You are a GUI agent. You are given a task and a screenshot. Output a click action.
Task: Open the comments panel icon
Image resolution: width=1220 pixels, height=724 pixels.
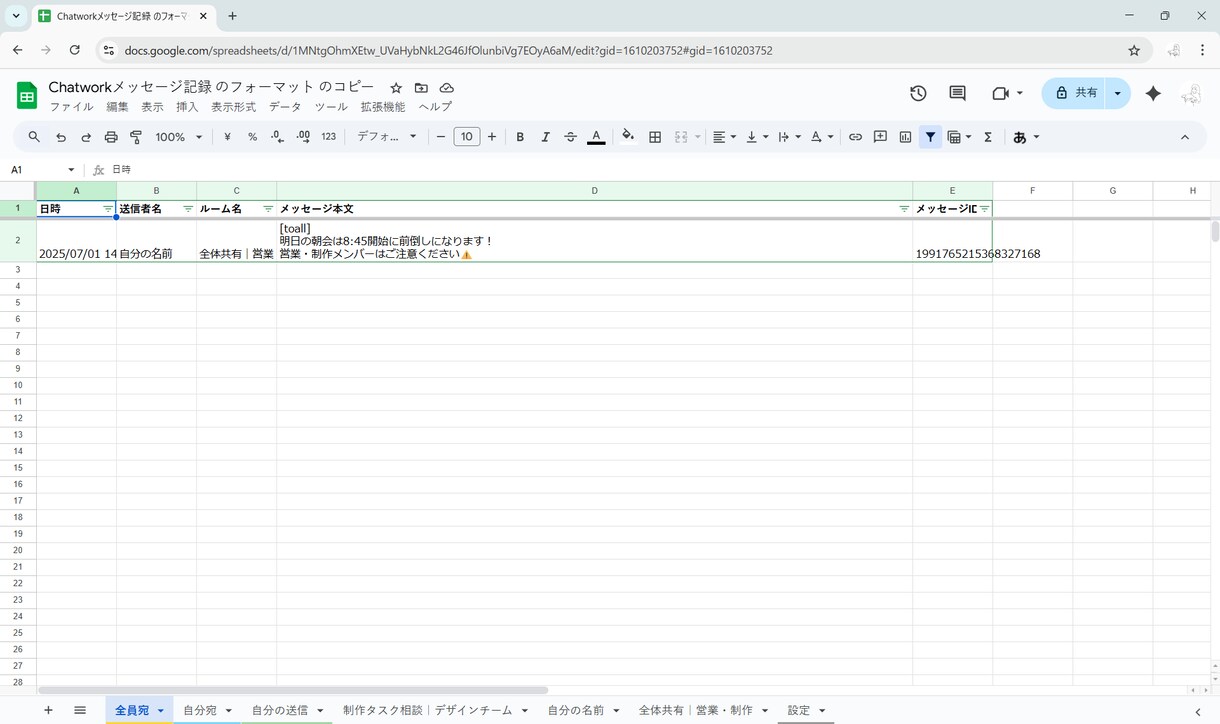[x=957, y=93]
